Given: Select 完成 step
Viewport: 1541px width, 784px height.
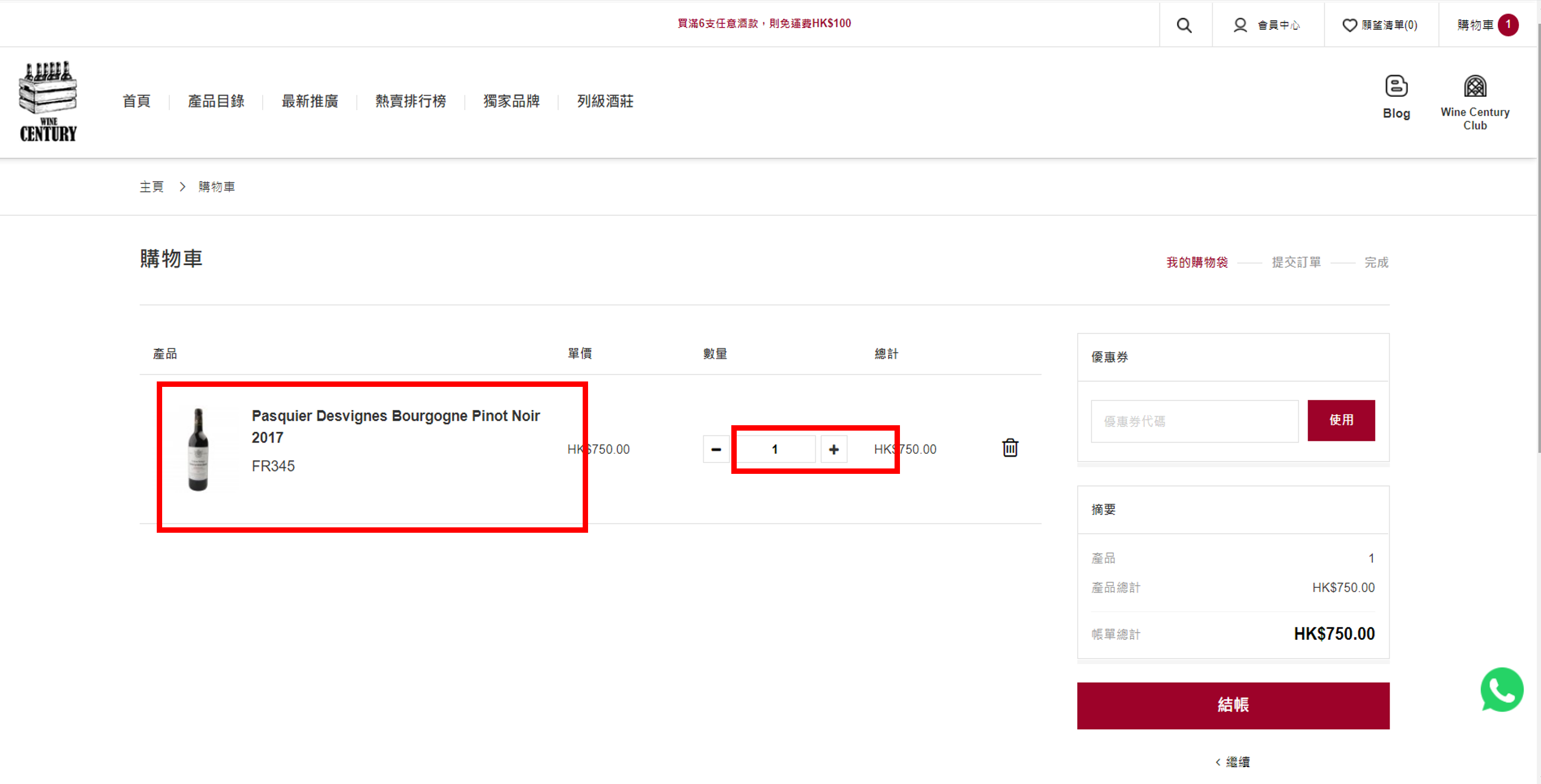Looking at the screenshot, I should tap(1376, 263).
